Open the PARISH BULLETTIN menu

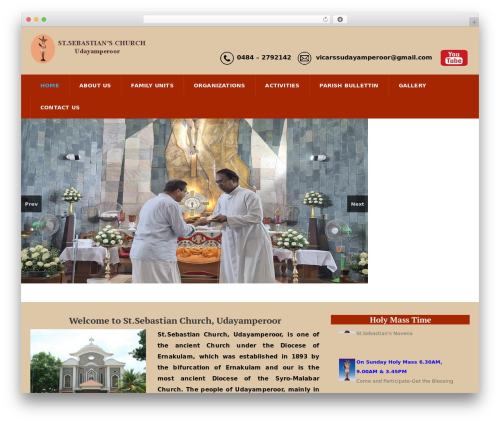(x=349, y=86)
